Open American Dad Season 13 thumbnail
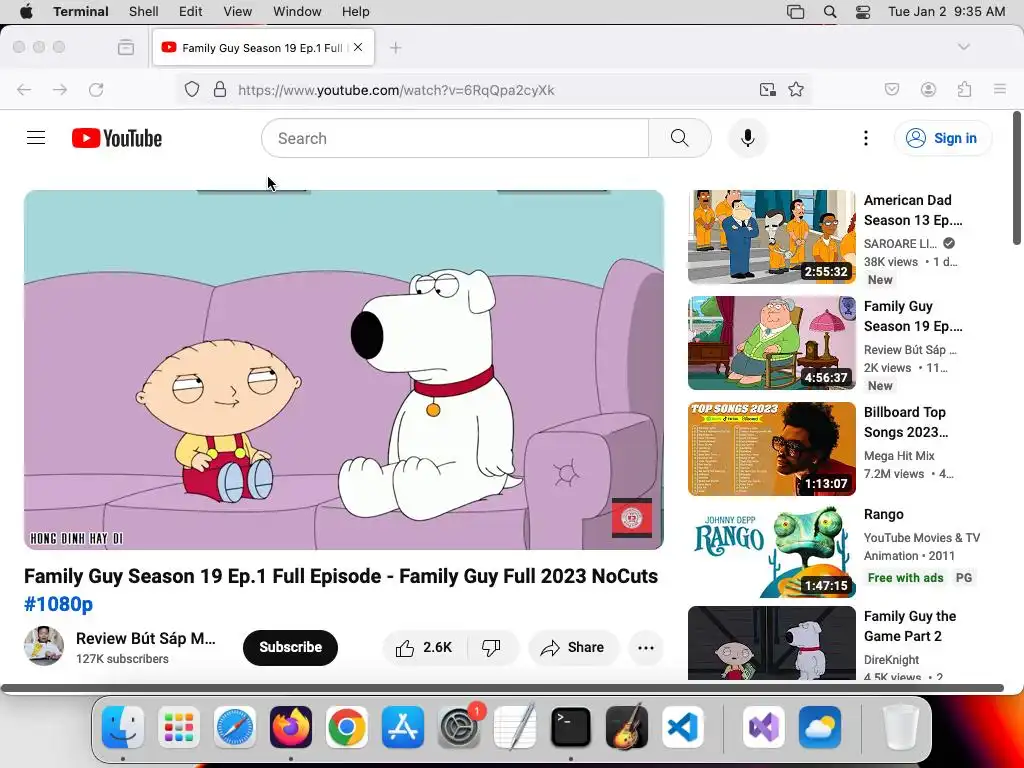Screen dimensions: 1024x768 tap(771, 236)
